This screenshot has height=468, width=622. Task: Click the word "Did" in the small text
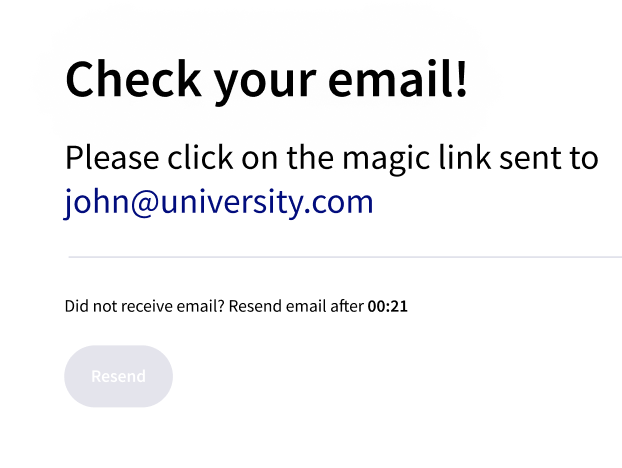[77, 306]
